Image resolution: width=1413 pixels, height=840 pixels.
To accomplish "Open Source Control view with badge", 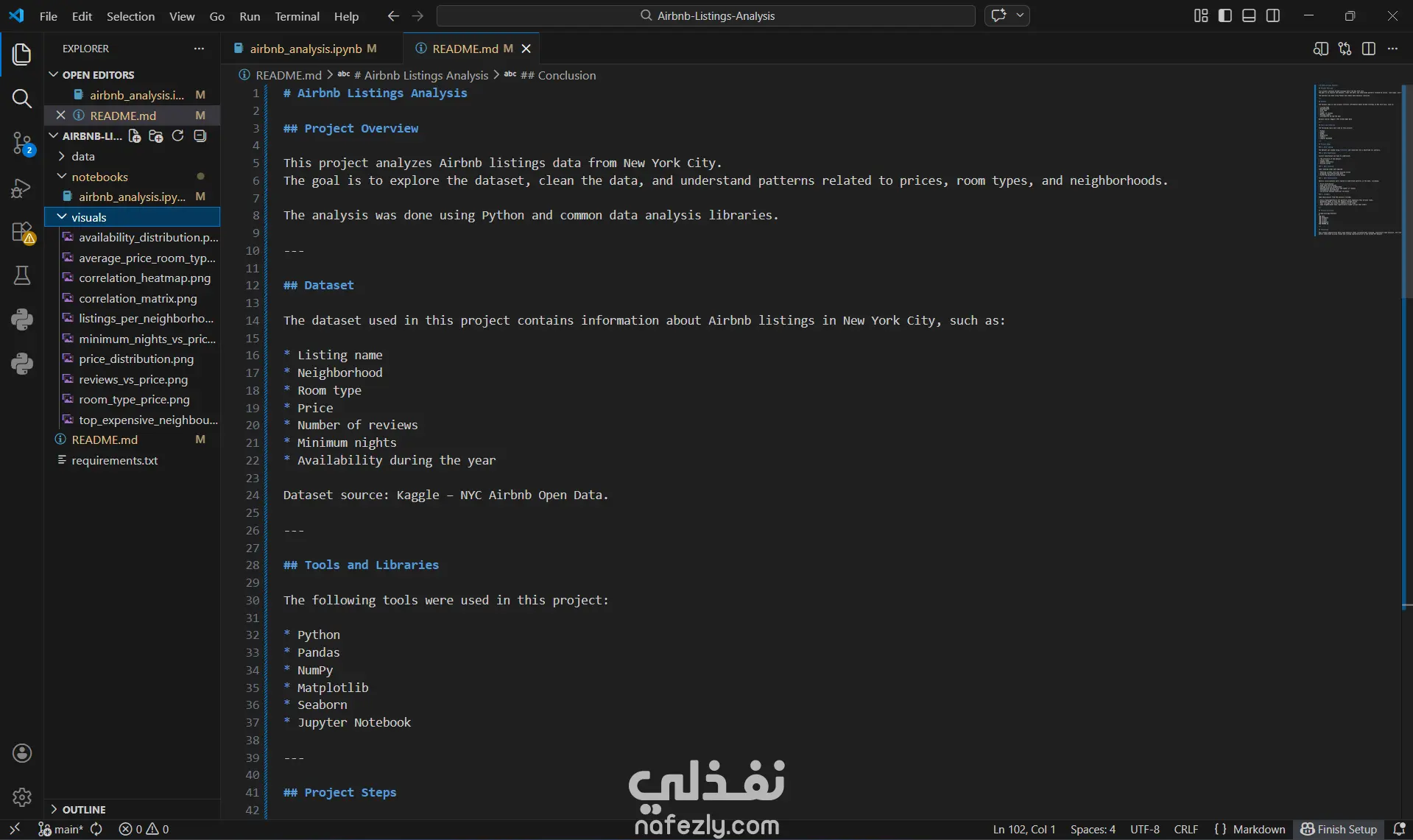I will (x=22, y=143).
